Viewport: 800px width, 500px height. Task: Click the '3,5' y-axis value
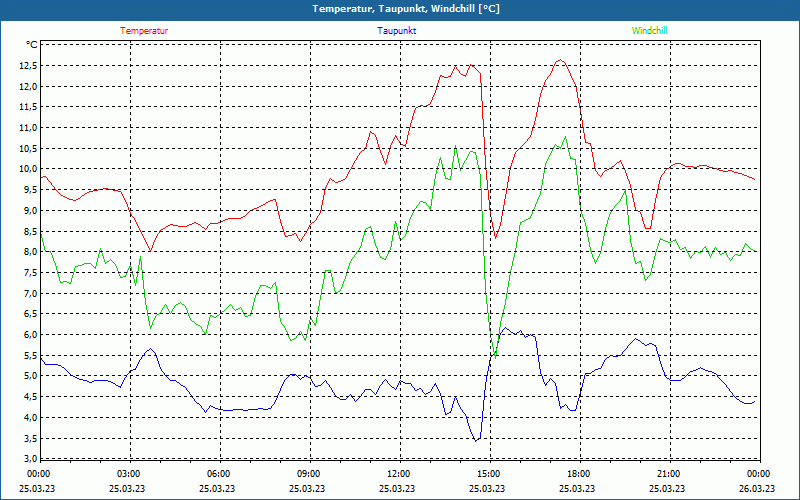click(x=30, y=438)
